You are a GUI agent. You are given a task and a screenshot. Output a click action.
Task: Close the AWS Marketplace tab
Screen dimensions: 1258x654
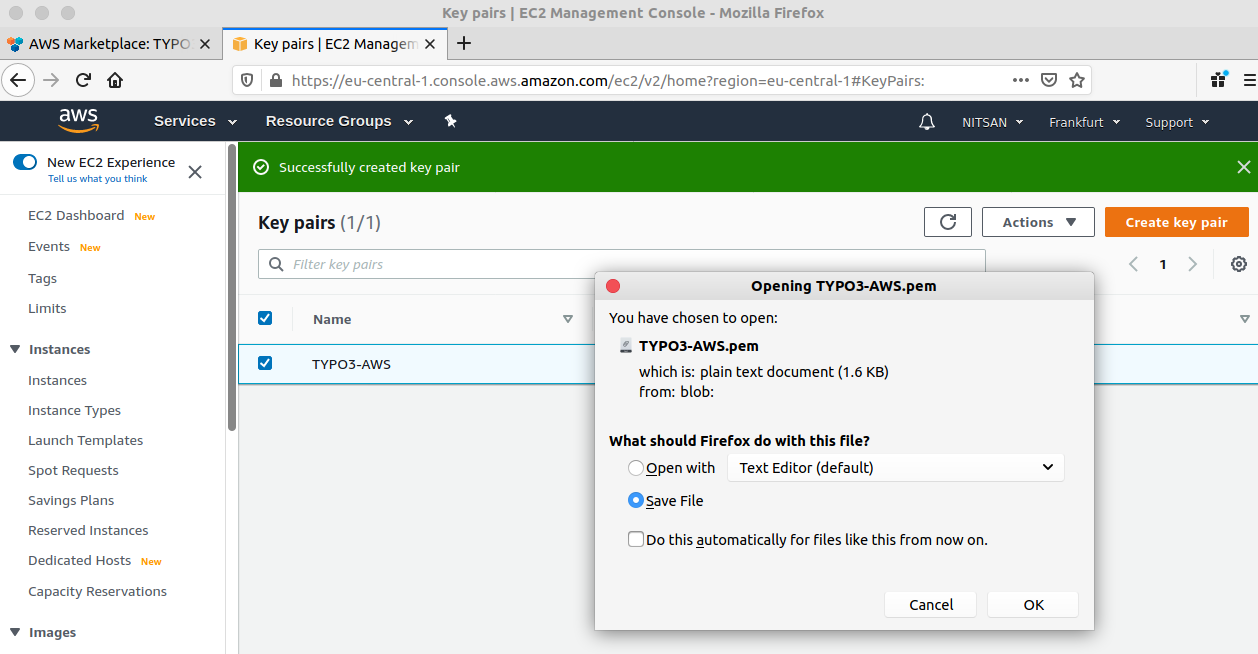[x=205, y=44]
